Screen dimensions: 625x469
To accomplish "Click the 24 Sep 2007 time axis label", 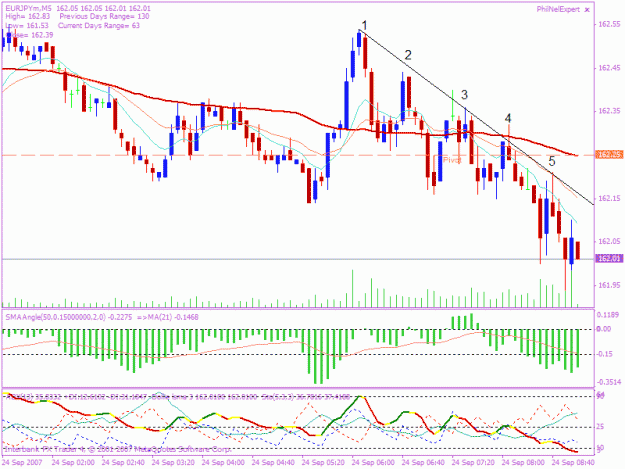I will point(21,463).
